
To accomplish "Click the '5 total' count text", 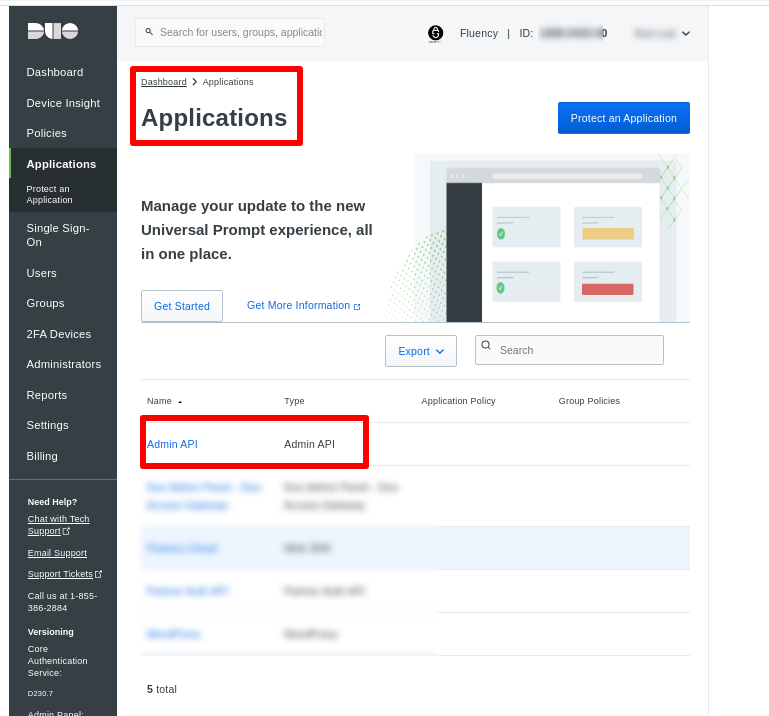I will tap(161, 689).
